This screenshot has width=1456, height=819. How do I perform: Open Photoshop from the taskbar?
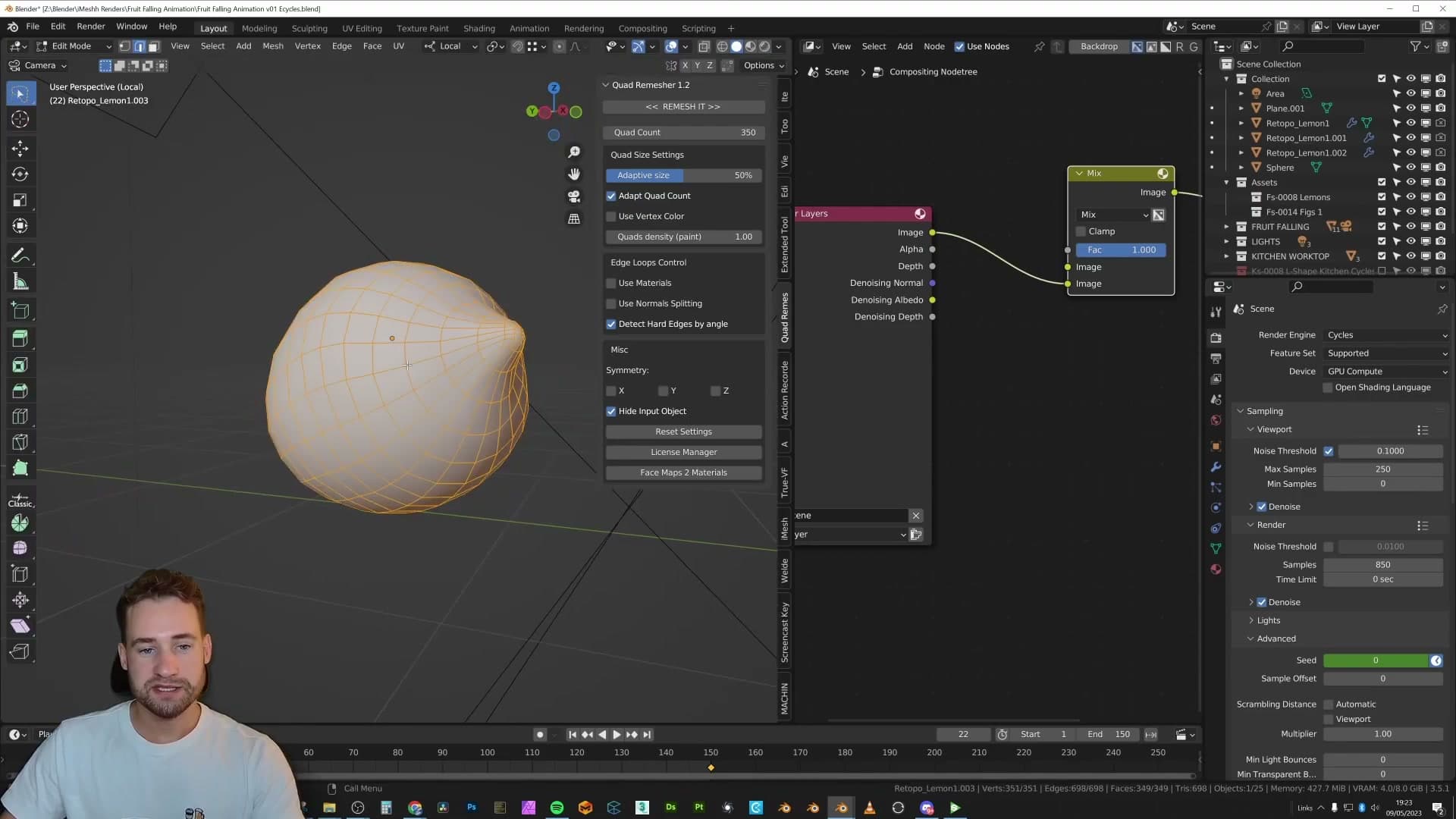tap(472, 808)
